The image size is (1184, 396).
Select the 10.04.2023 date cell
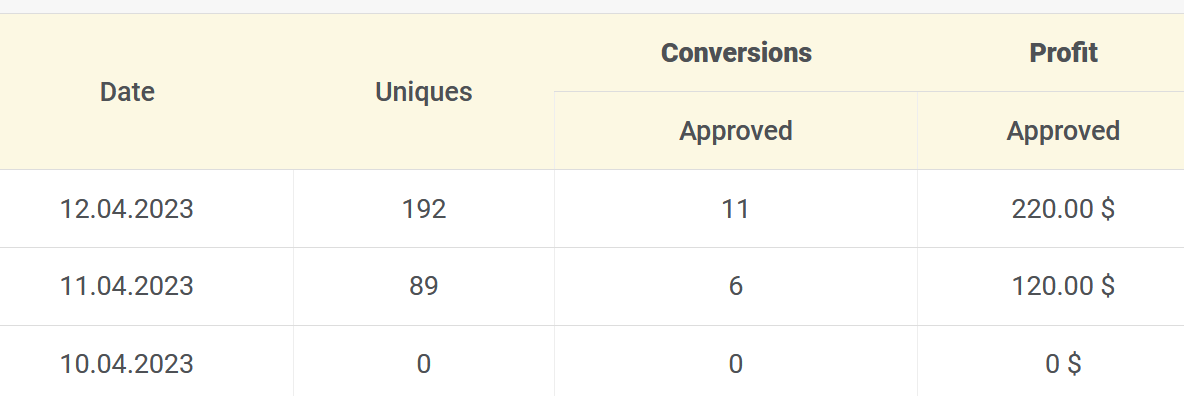click(127, 364)
